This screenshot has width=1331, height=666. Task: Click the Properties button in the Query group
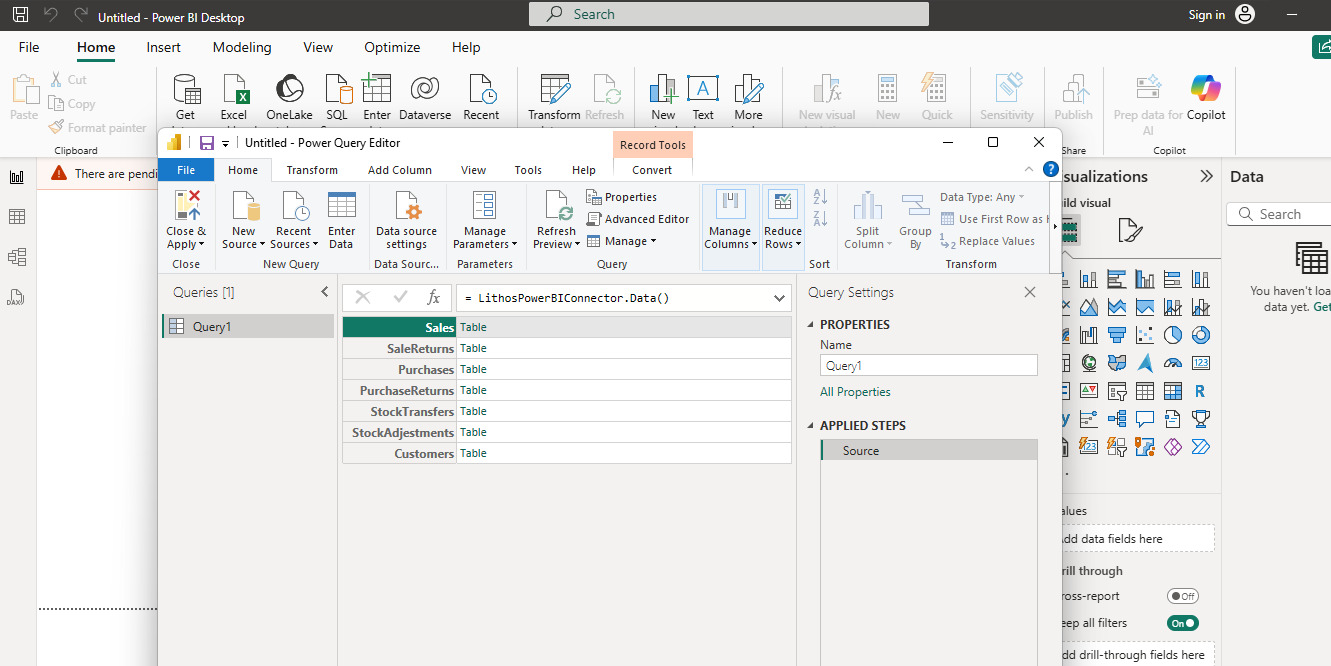pyautogui.click(x=622, y=197)
